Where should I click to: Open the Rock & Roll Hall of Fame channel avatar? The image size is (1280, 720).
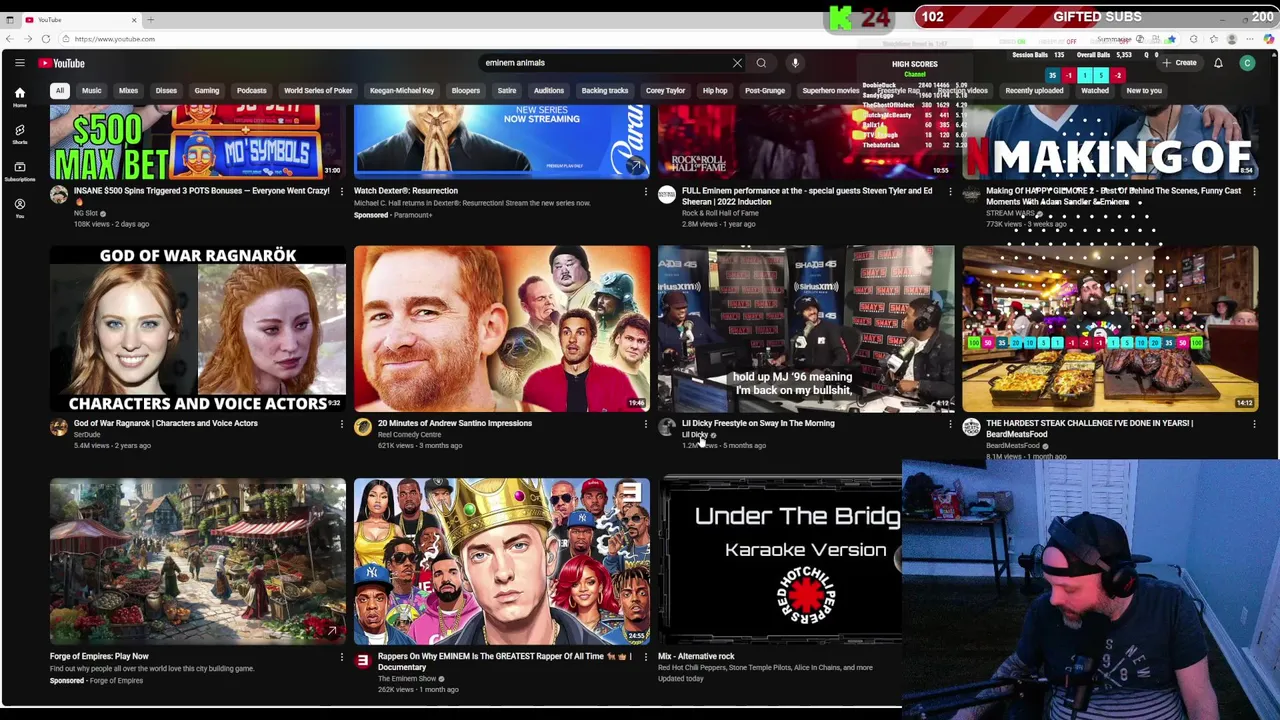667,195
